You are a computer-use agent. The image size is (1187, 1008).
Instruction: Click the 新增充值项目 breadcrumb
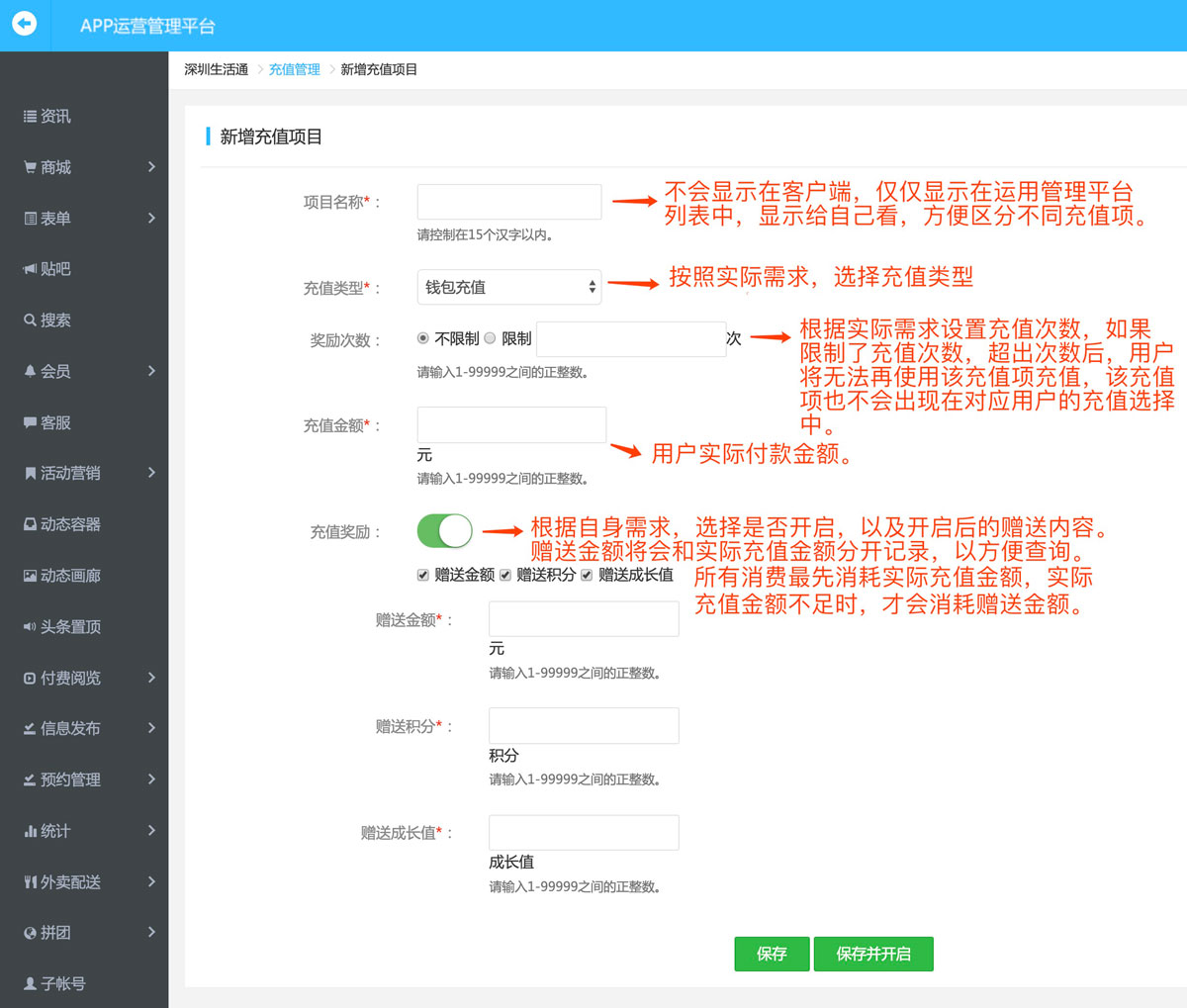[379, 69]
